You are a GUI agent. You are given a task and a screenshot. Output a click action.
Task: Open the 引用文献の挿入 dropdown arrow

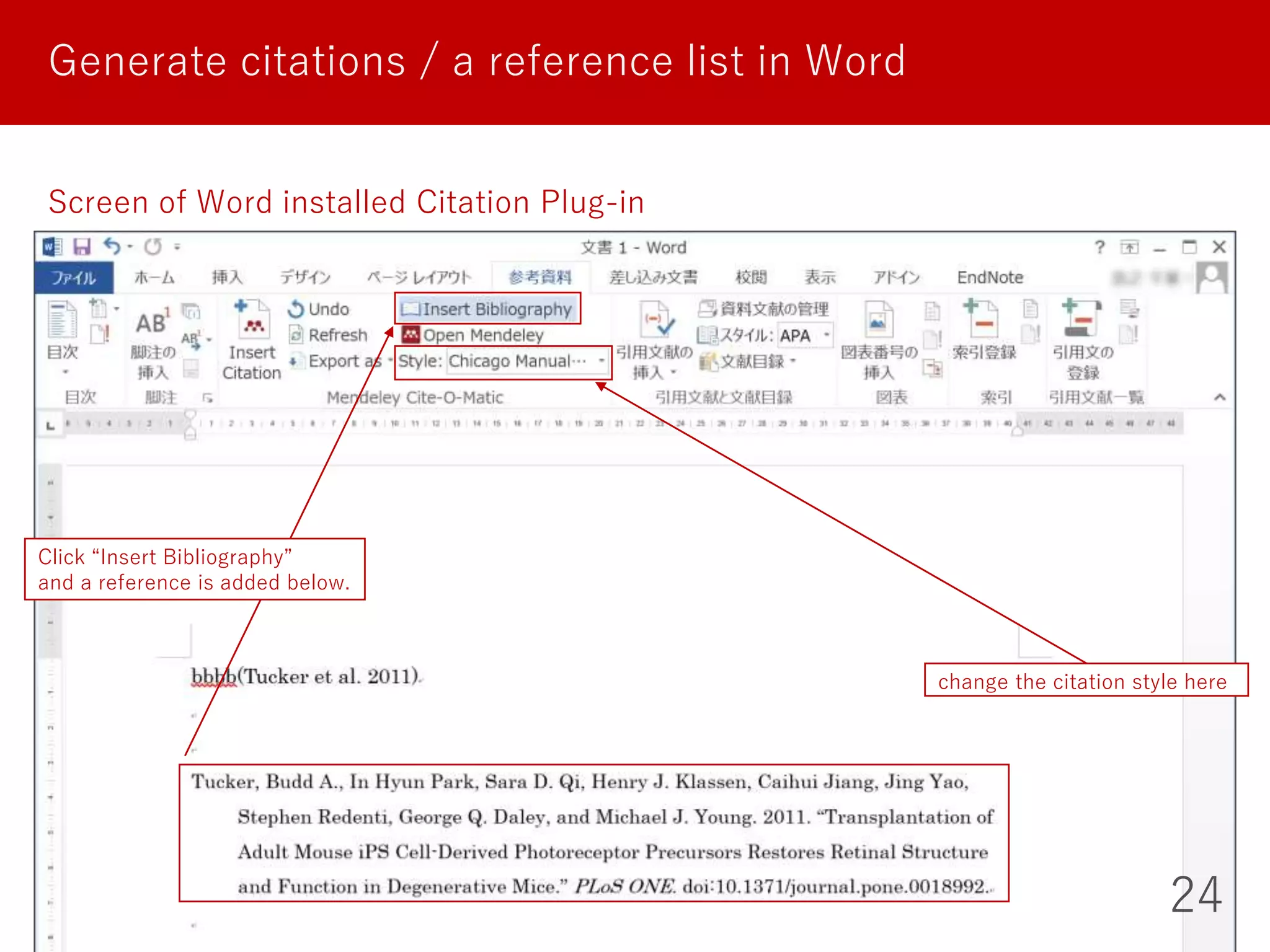pos(673,372)
